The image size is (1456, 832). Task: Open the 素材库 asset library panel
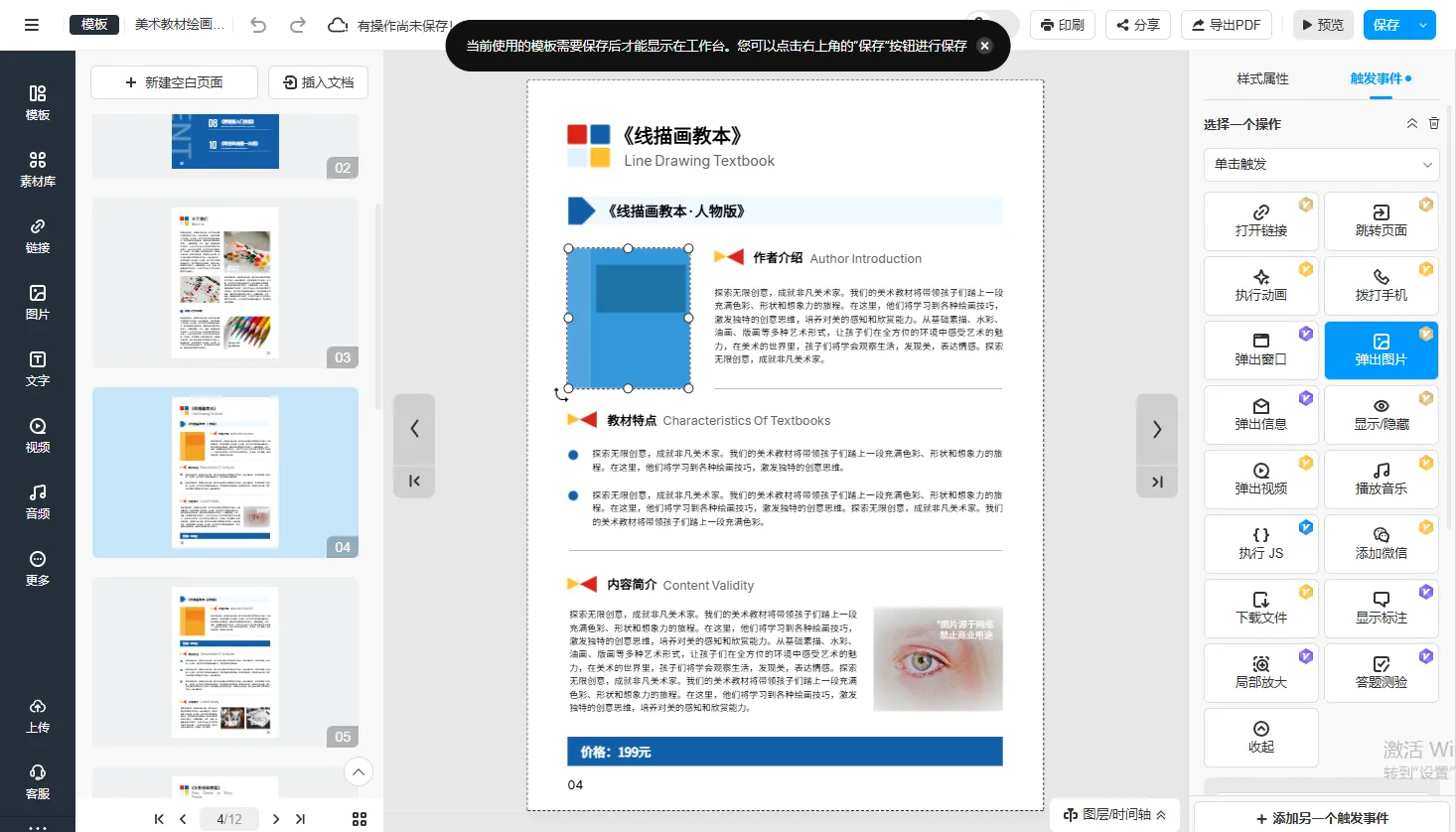pyautogui.click(x=38, y=170)
